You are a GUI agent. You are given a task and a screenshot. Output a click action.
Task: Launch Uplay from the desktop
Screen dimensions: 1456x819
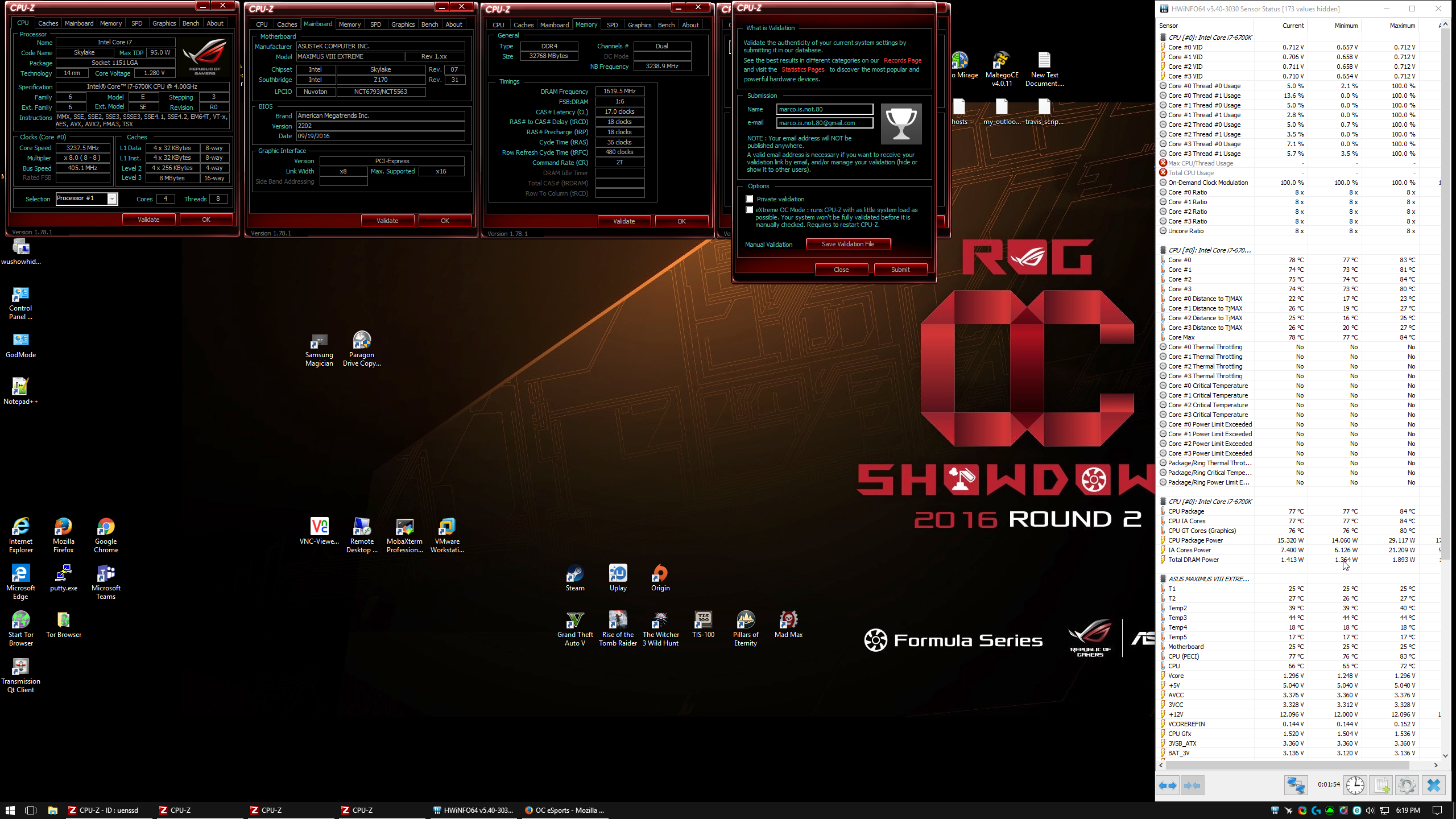[x=618, y=577]
